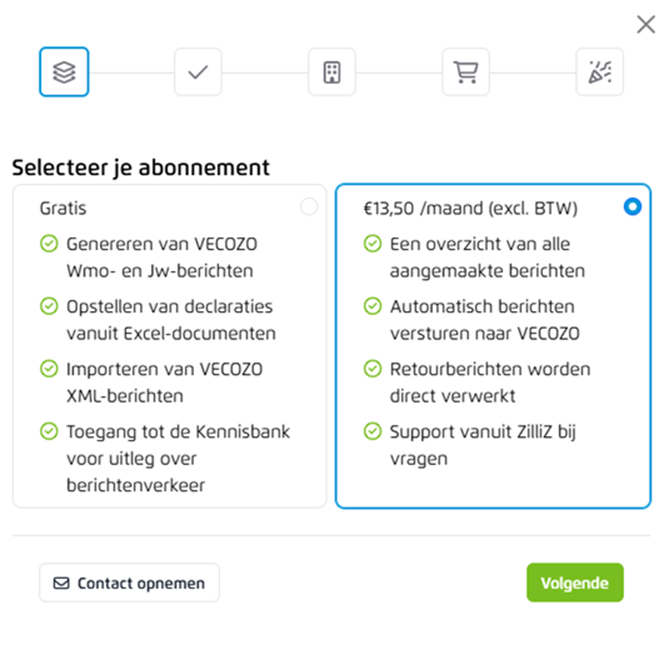Click the Contact opnemen button
The height and width of the screenshot is (650, 664).
click(x=129, y=583)
